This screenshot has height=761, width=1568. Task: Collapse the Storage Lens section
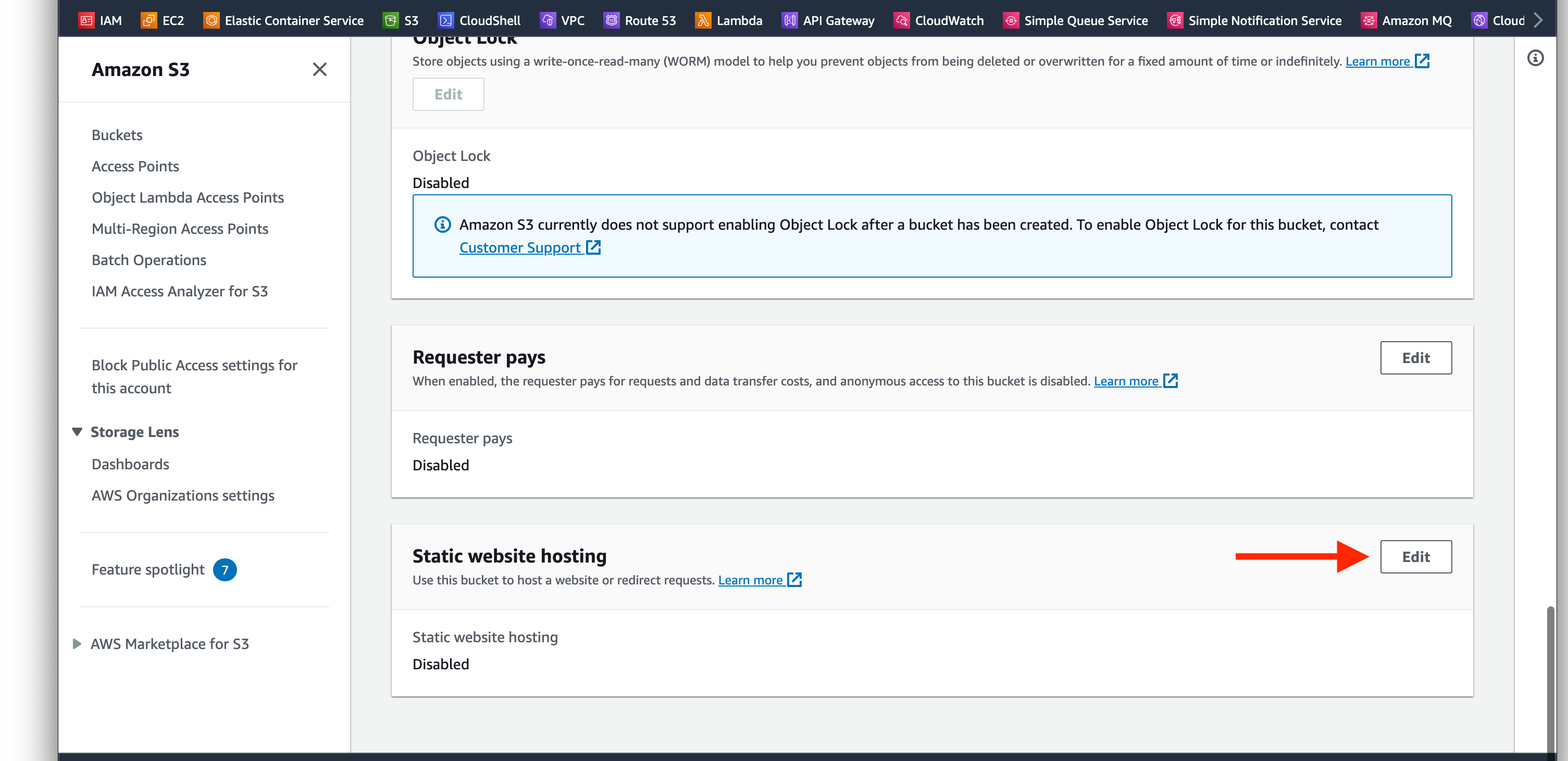pyautogui.click(x=77, y=432)
